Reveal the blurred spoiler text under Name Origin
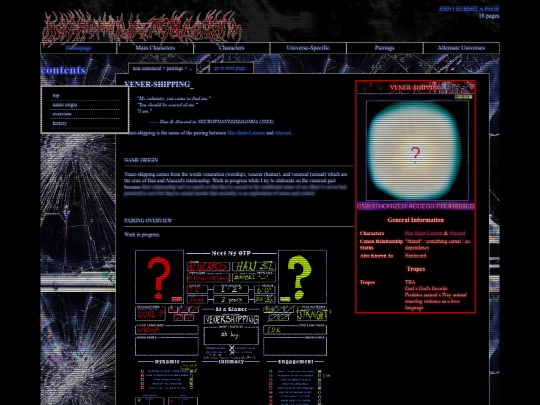Screen dimensions: 540x405 point(235,190)
